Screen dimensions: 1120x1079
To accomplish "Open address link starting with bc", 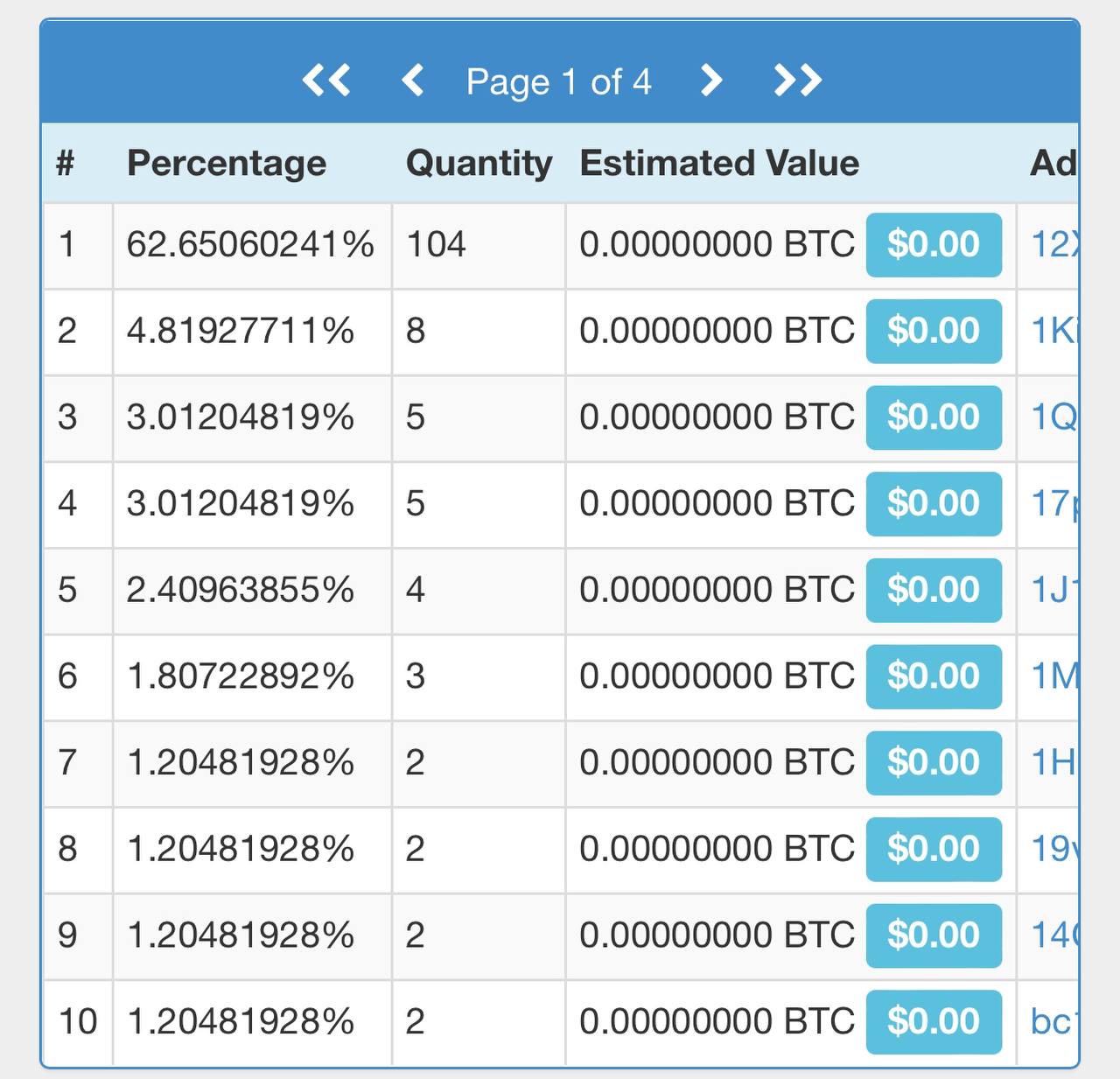I will (x=1053, y=1022).
